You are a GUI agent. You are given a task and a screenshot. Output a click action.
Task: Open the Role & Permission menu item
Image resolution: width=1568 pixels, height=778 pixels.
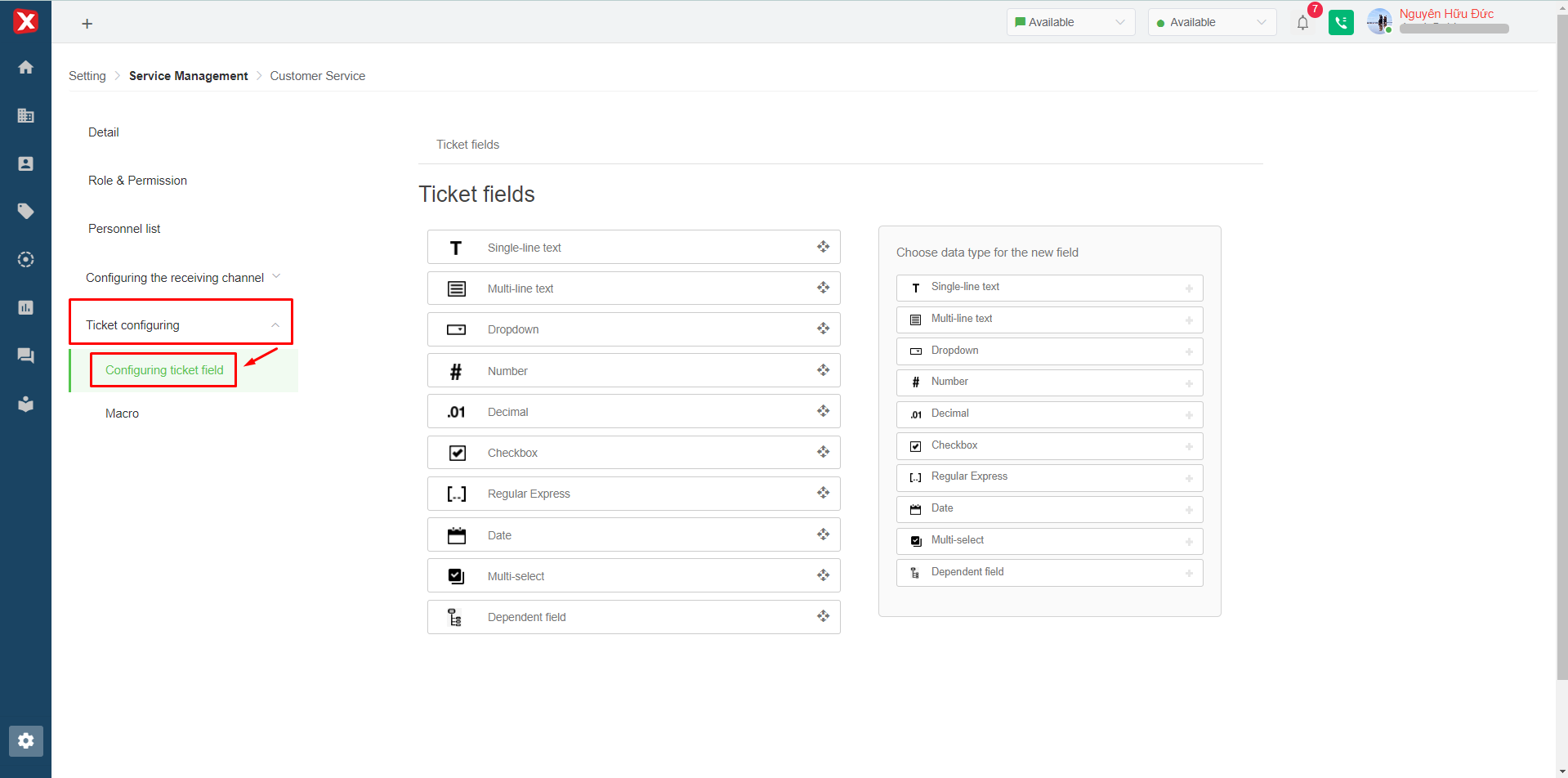[x=137, y=181]
